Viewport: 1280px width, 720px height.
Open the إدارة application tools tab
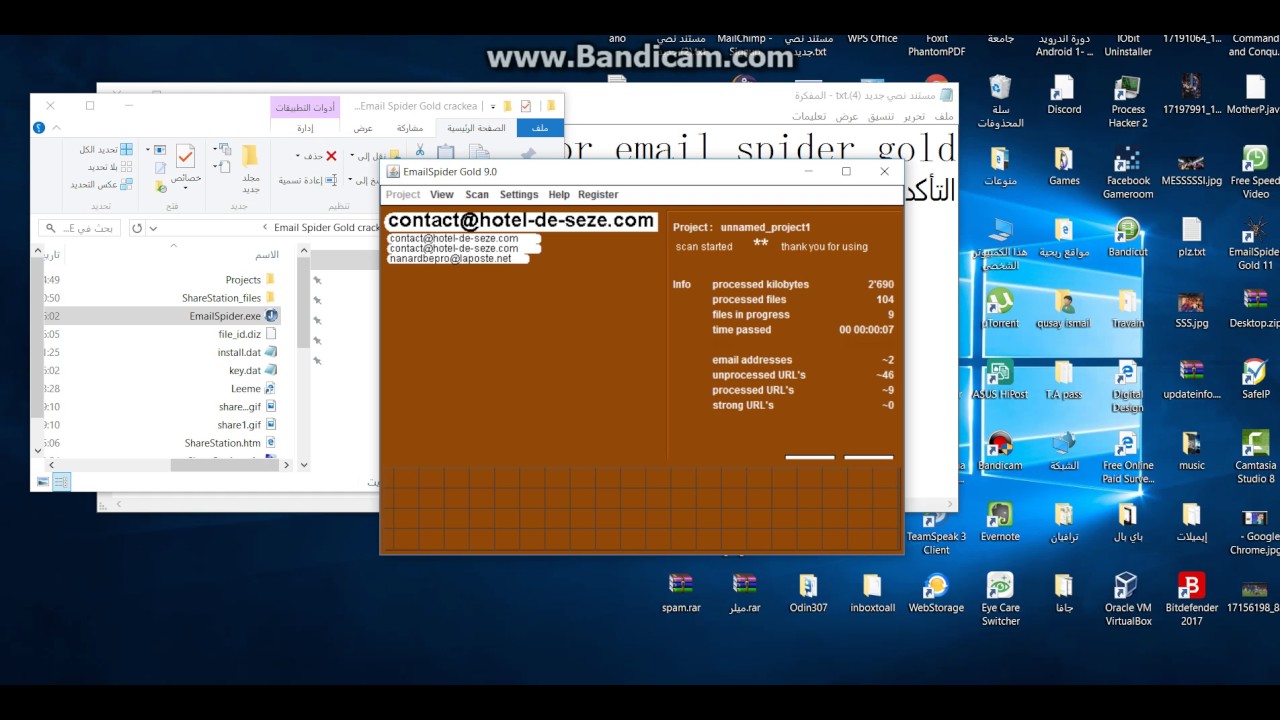tap(305, 128)
